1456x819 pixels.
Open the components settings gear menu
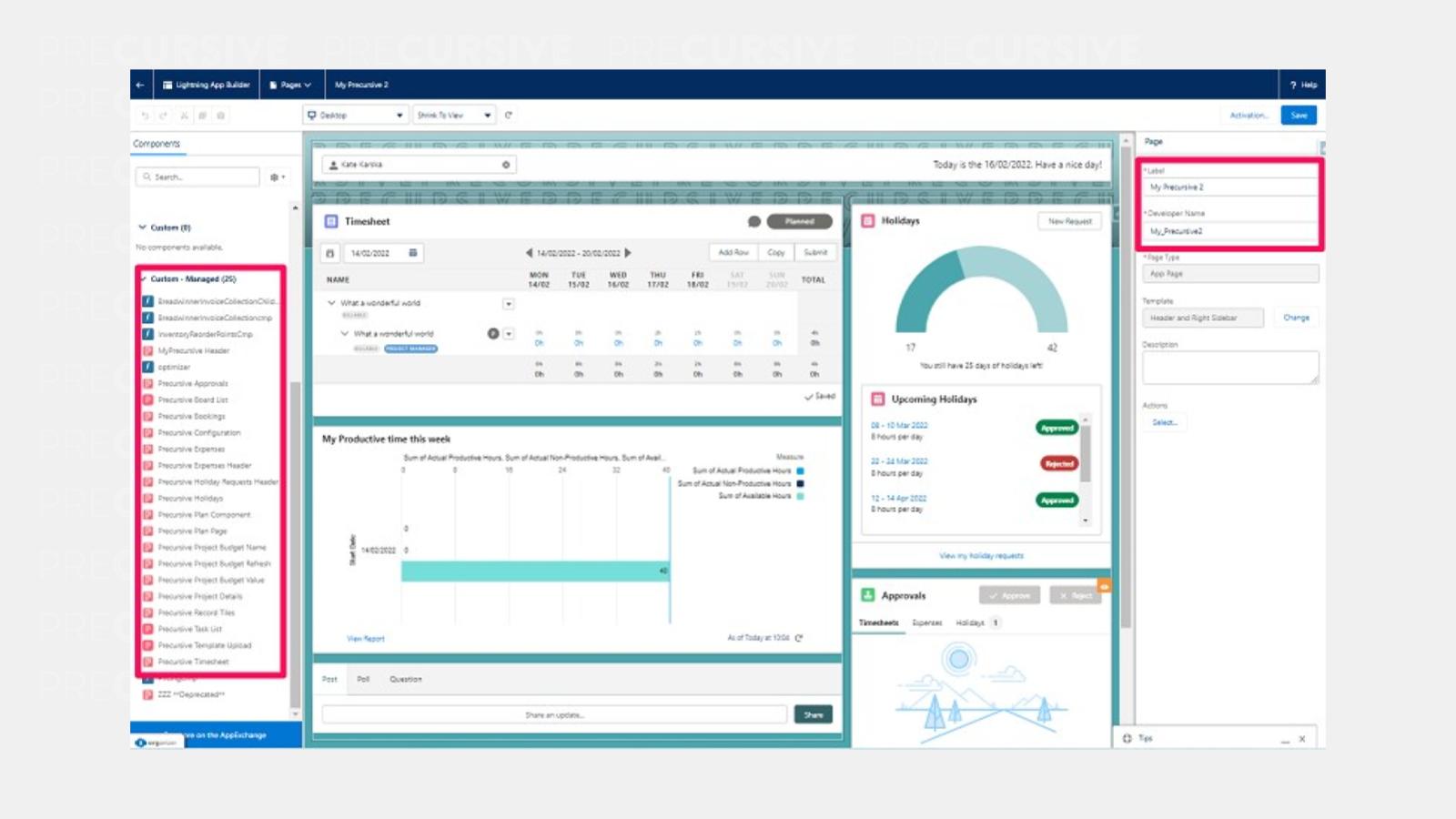(277, 177)
